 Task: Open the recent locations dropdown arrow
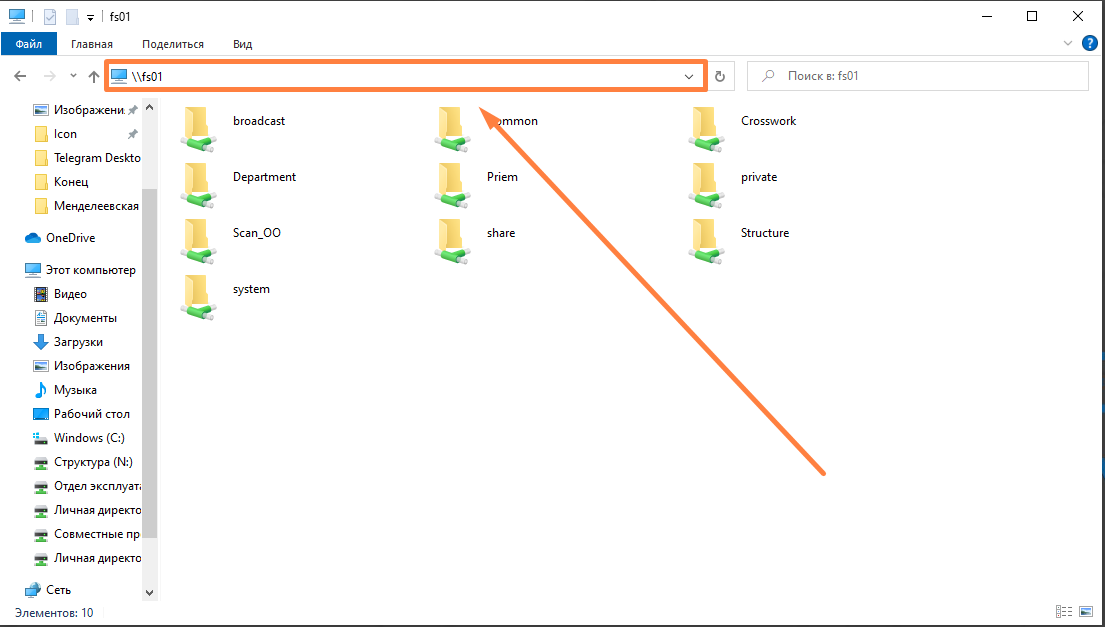tap(73, 76)
